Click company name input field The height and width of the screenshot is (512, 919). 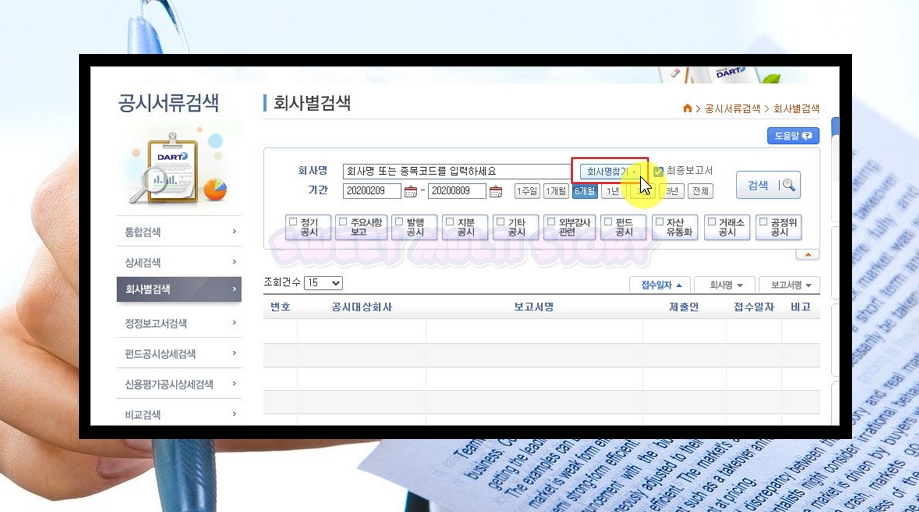pyautogui.click(x=457, y=172)
